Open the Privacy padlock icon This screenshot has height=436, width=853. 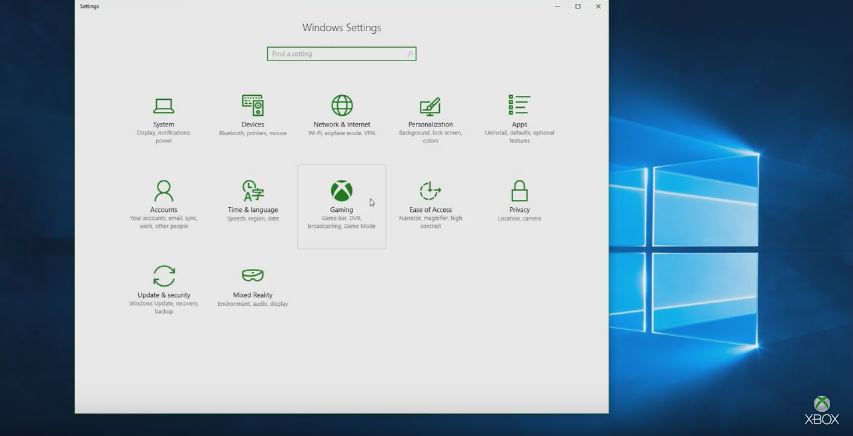[x=519, y=190]
